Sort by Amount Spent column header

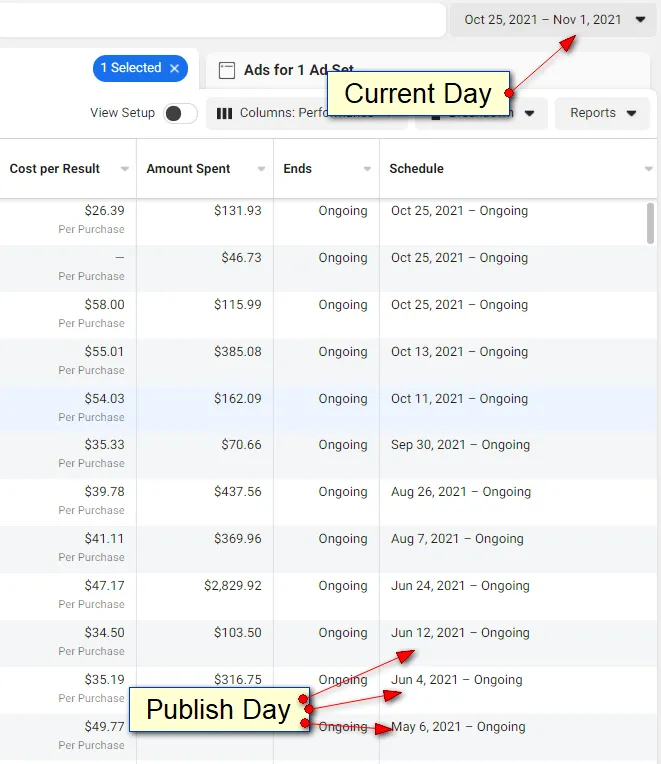tap(188, 169)
